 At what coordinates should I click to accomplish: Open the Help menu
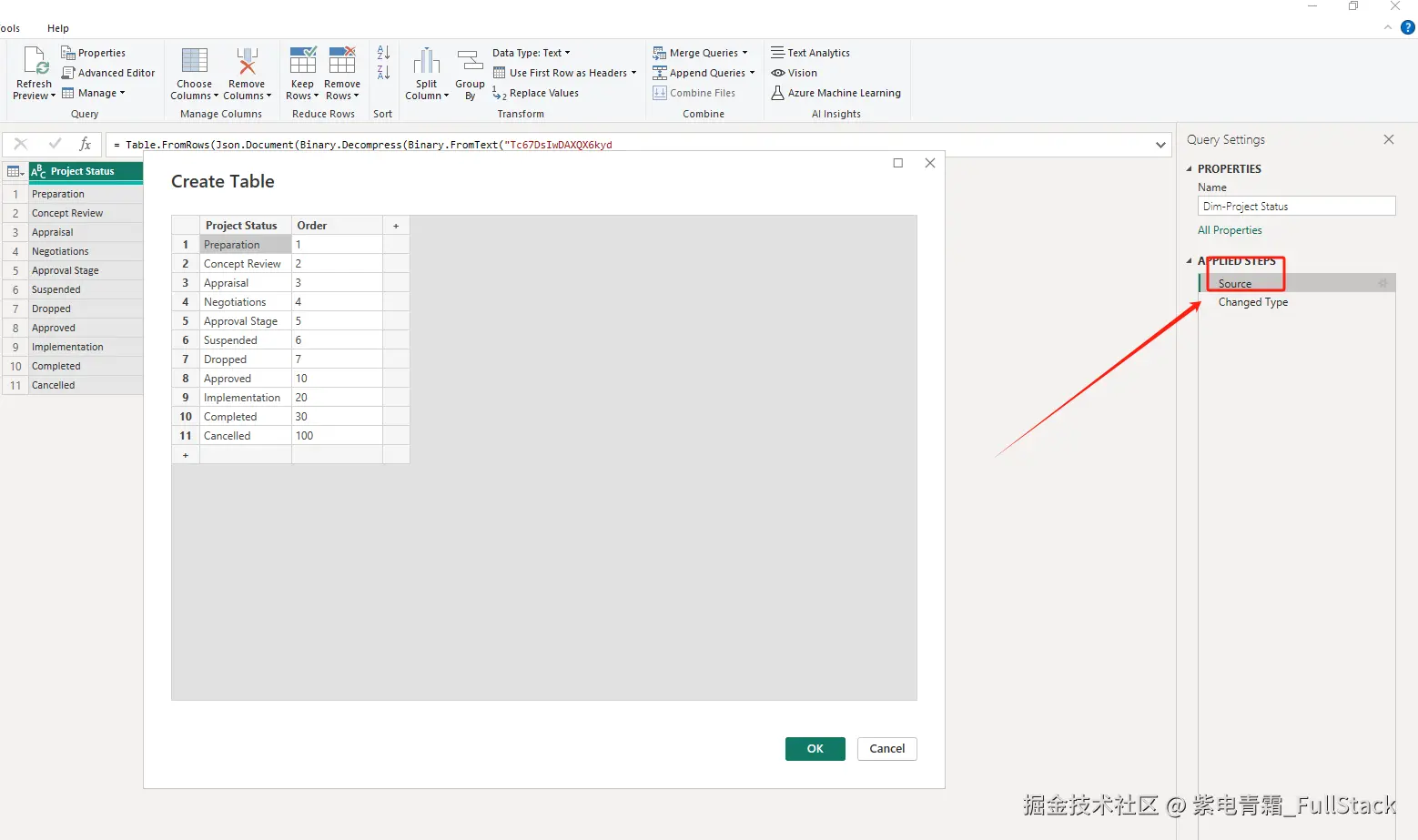(x=58, y=28)
